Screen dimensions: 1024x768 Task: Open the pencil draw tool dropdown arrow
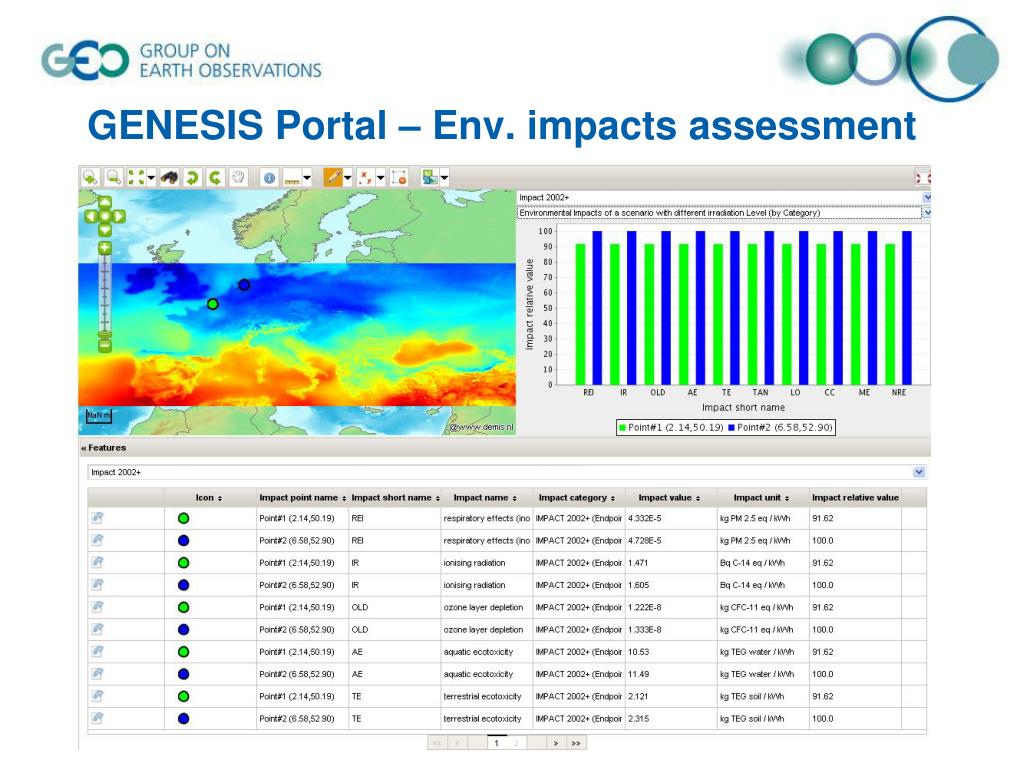pos(347,178)
